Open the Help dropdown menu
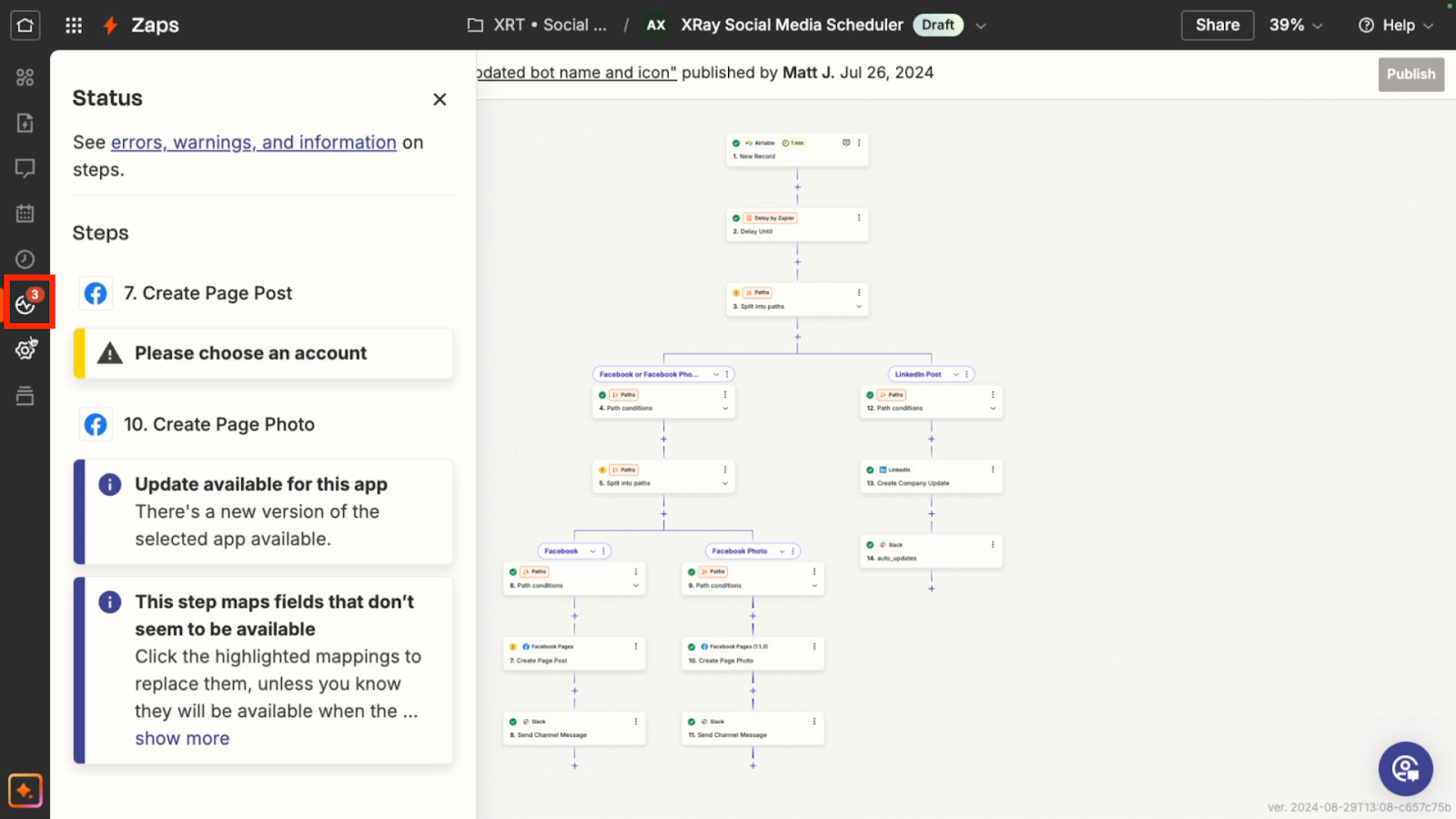Image resolution: width=1456 pixels, height=819 pixels. [1396, 25]
